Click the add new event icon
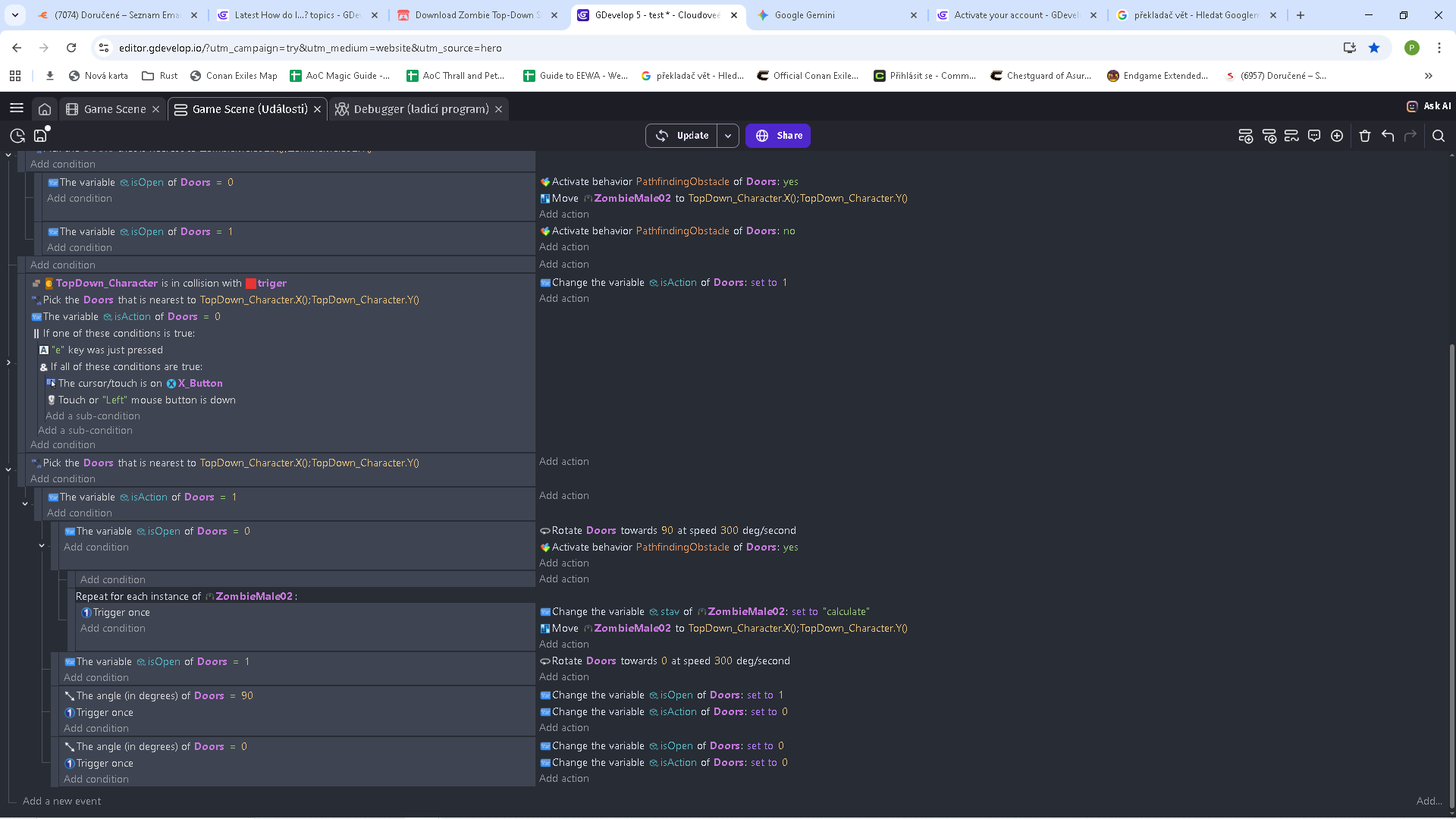The width and height of the screenshot is (1456, 819). pos(1245,136)
